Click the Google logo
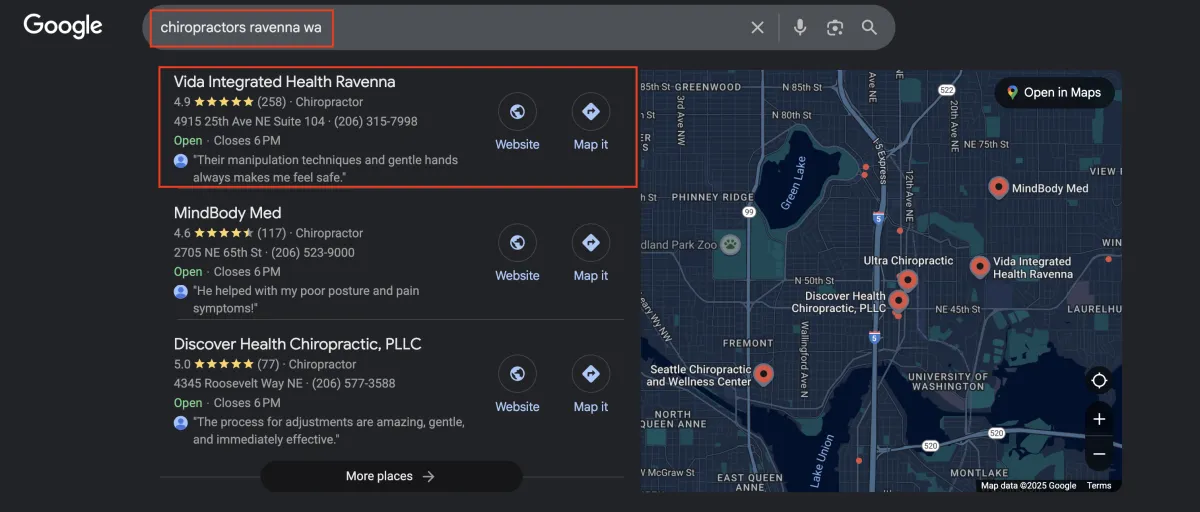 63,26
